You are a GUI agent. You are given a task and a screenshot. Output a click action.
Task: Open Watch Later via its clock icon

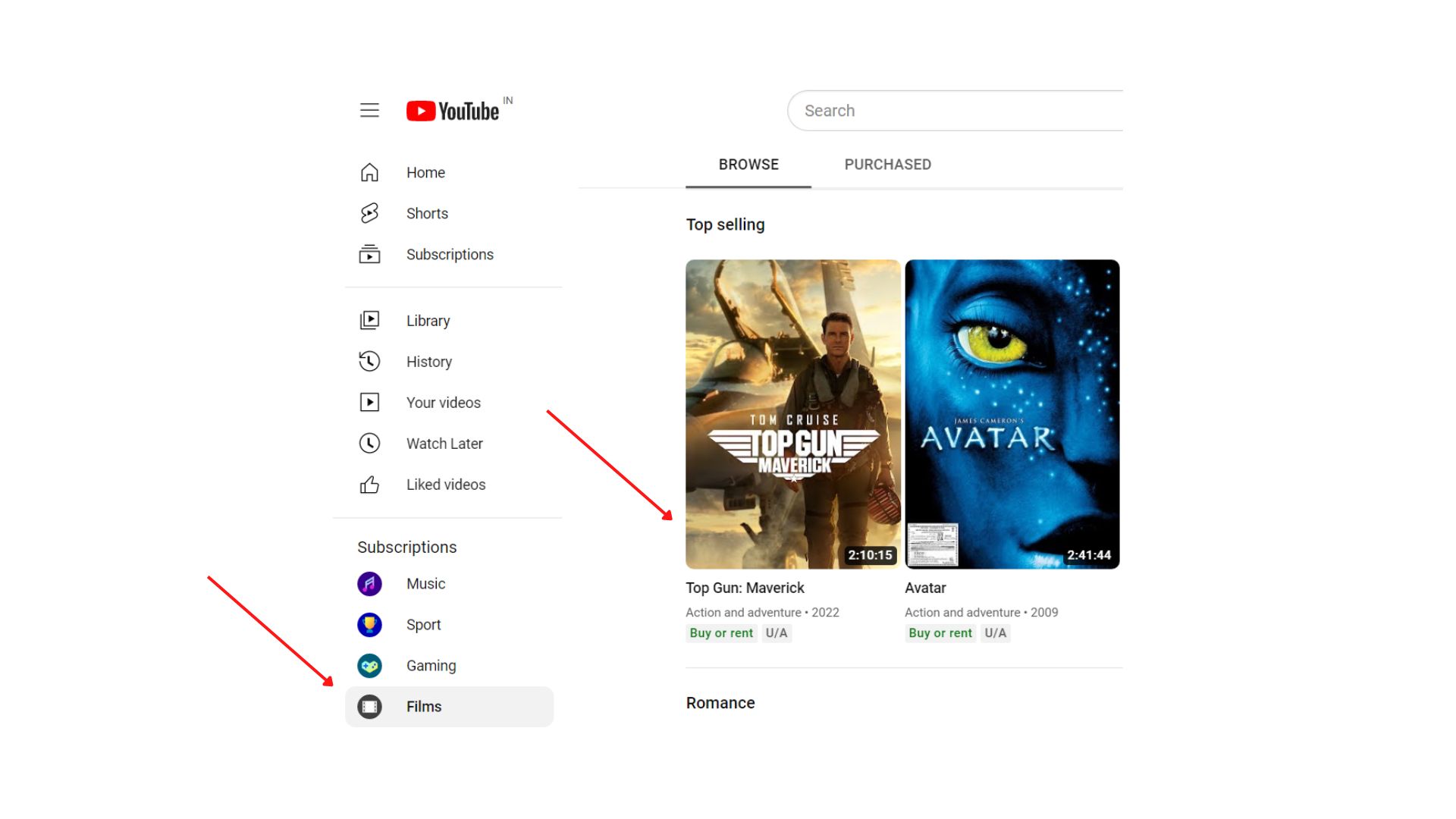point(369,444)
